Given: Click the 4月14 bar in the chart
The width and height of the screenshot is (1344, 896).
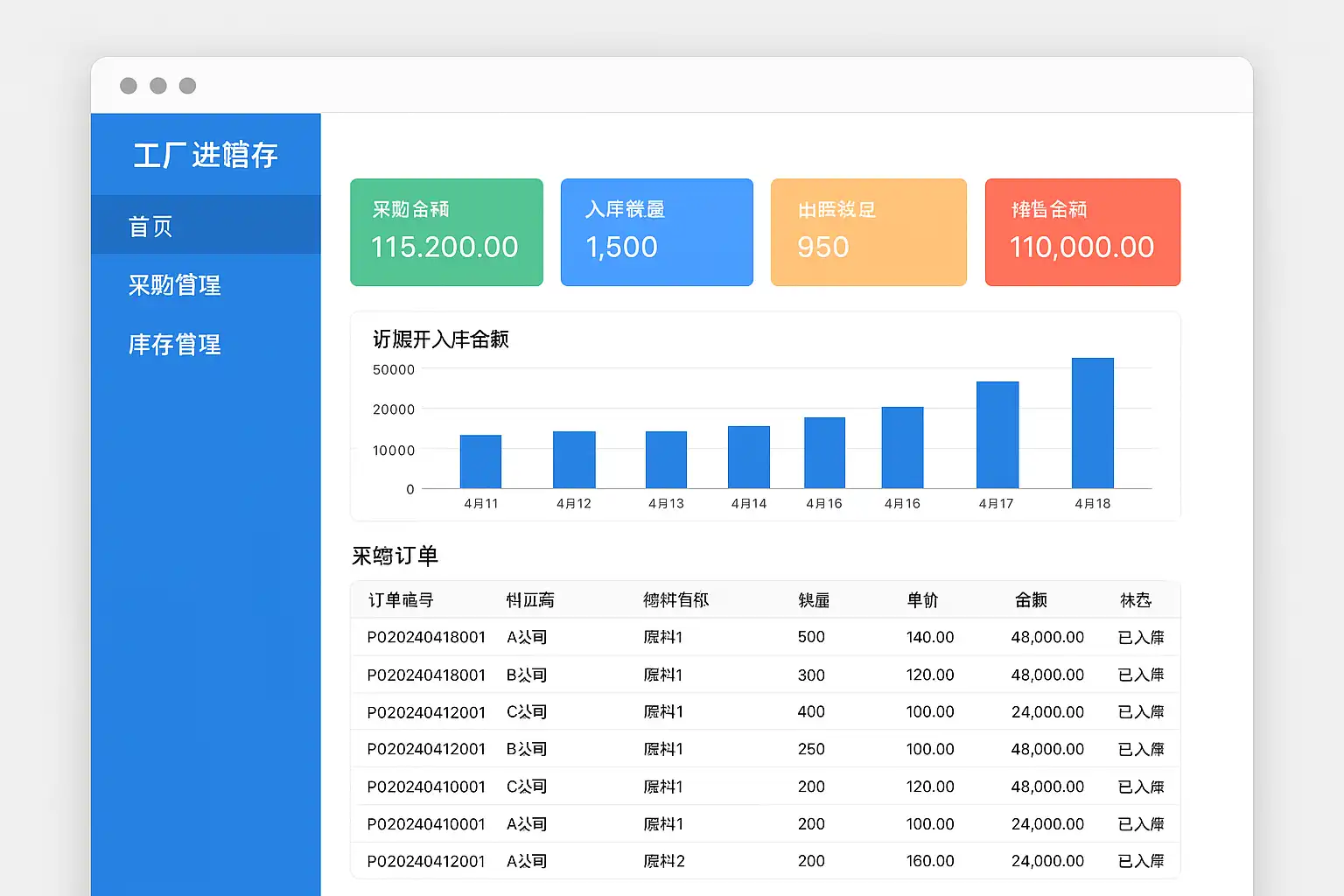Looking at the screenshot, I should click(749, 457).
